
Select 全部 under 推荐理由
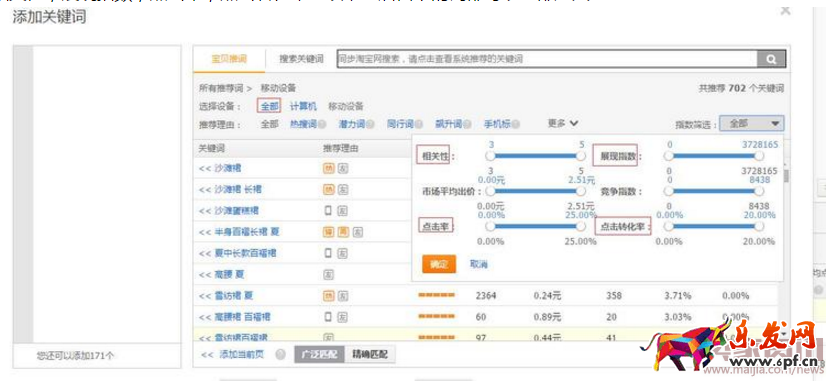click(269, 124)
